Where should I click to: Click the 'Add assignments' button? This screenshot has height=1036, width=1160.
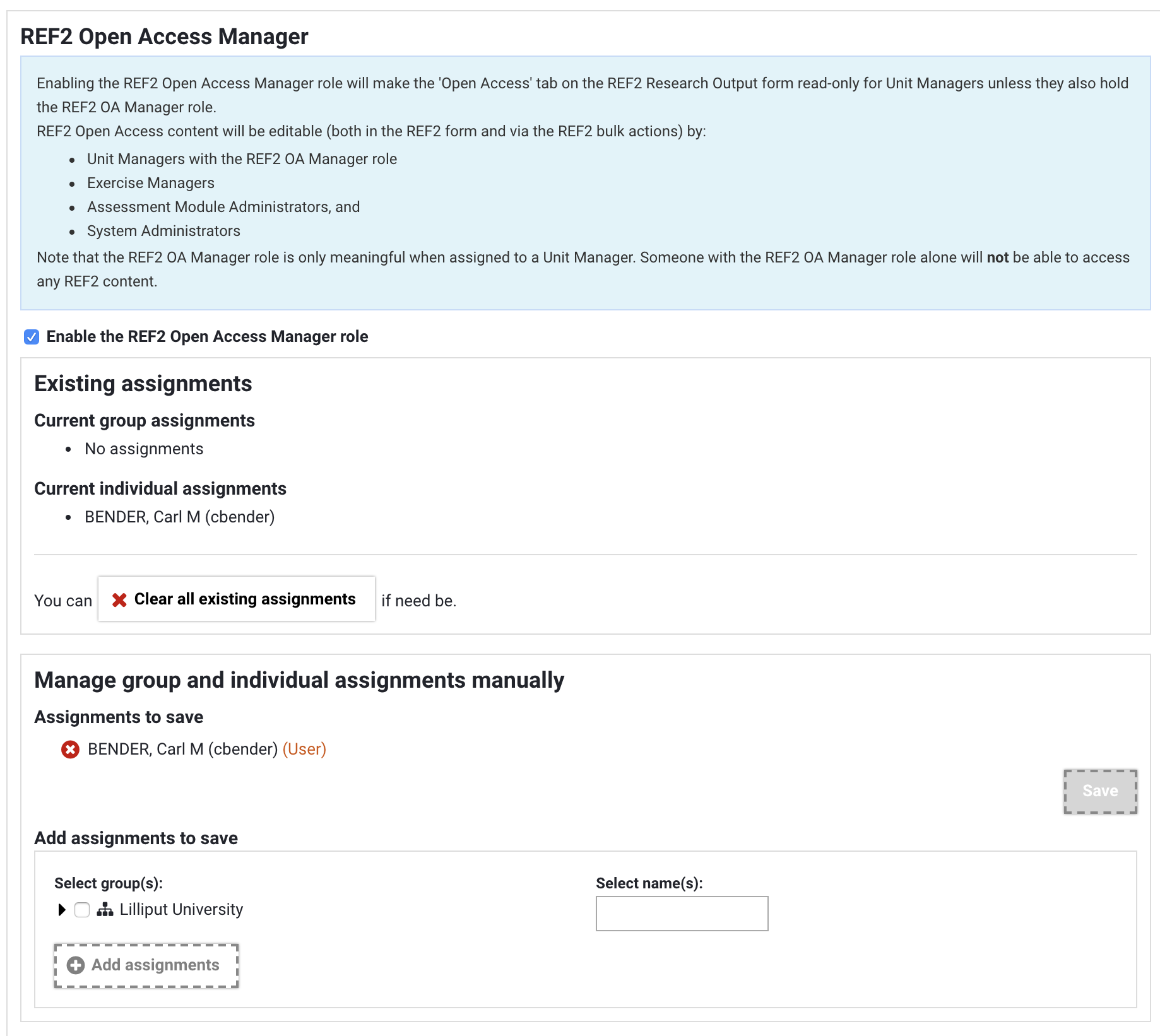pos(146,965)
